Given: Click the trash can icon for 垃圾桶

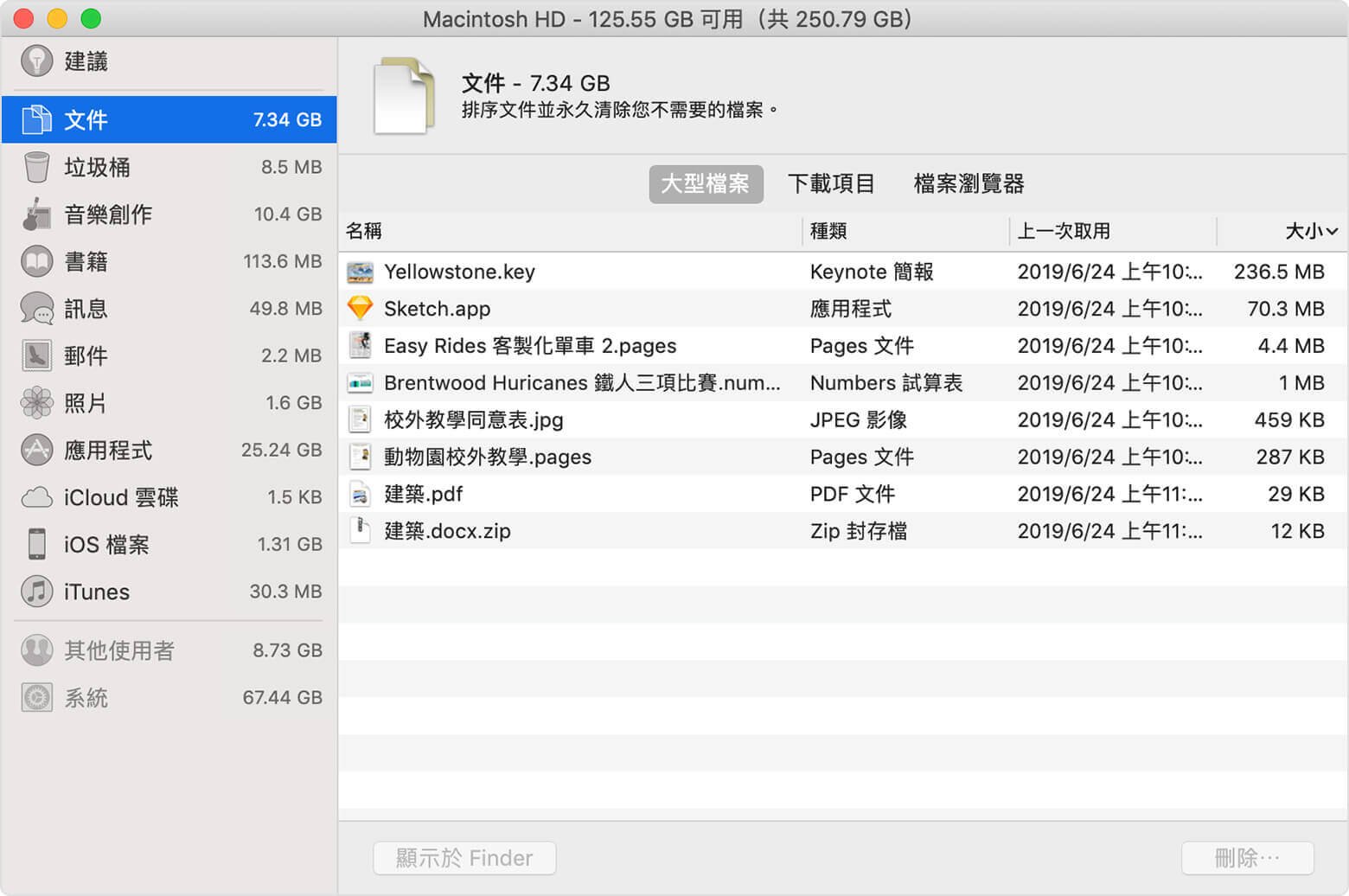Looking at the screenshot, I should (36, 167).
